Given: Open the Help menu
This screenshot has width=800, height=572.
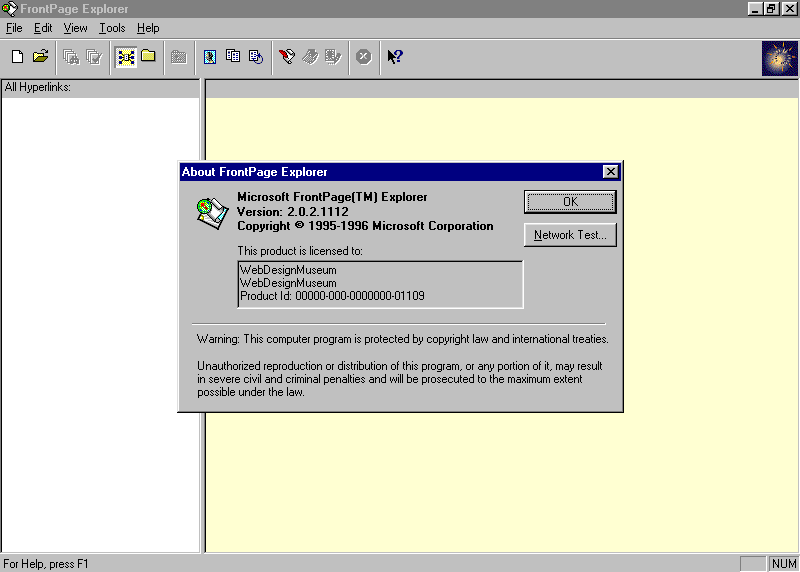Looking at the screenshot, I should click(x=148, y=28).
